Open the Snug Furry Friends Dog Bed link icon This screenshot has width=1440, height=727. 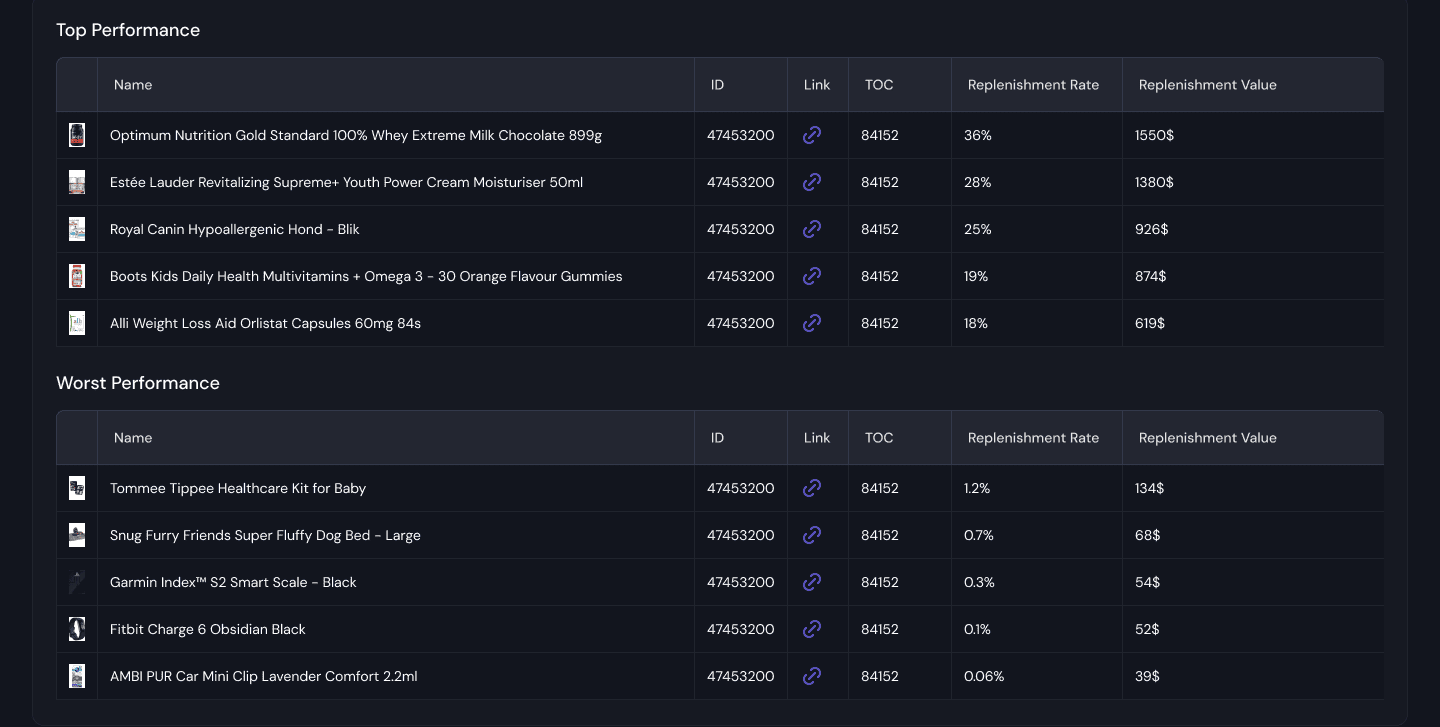[812, 535]
